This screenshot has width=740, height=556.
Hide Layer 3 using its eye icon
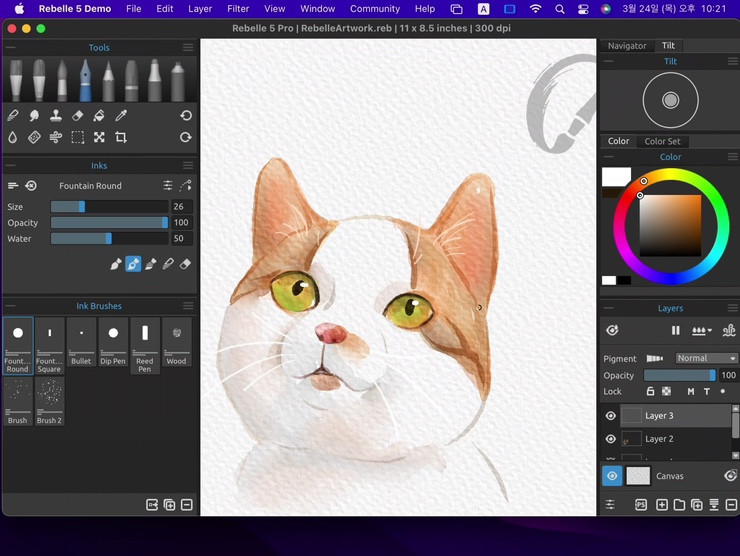(x=611, y=416)
